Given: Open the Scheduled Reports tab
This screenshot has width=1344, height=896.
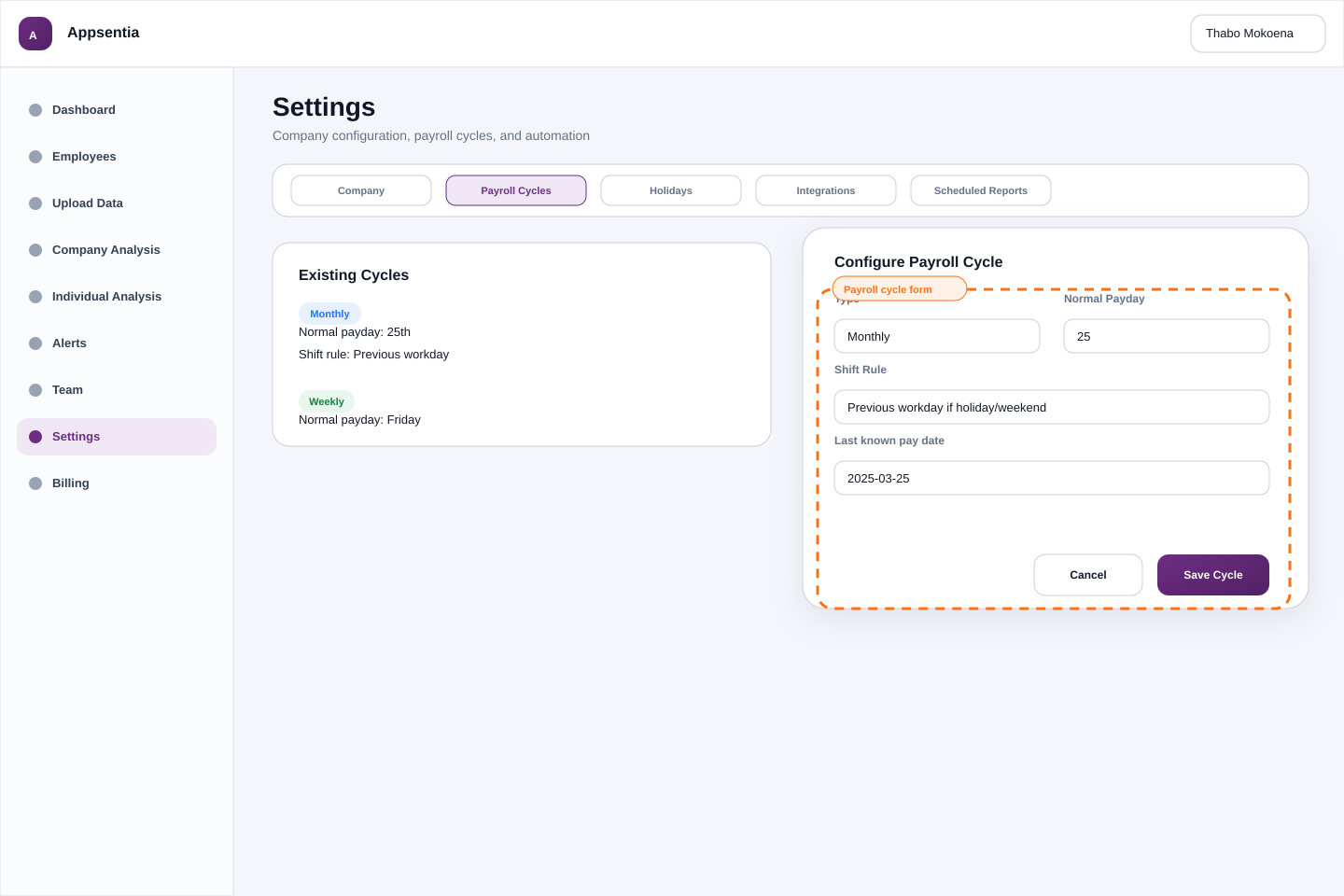Looking at the screenshot, I should [981, 190].
